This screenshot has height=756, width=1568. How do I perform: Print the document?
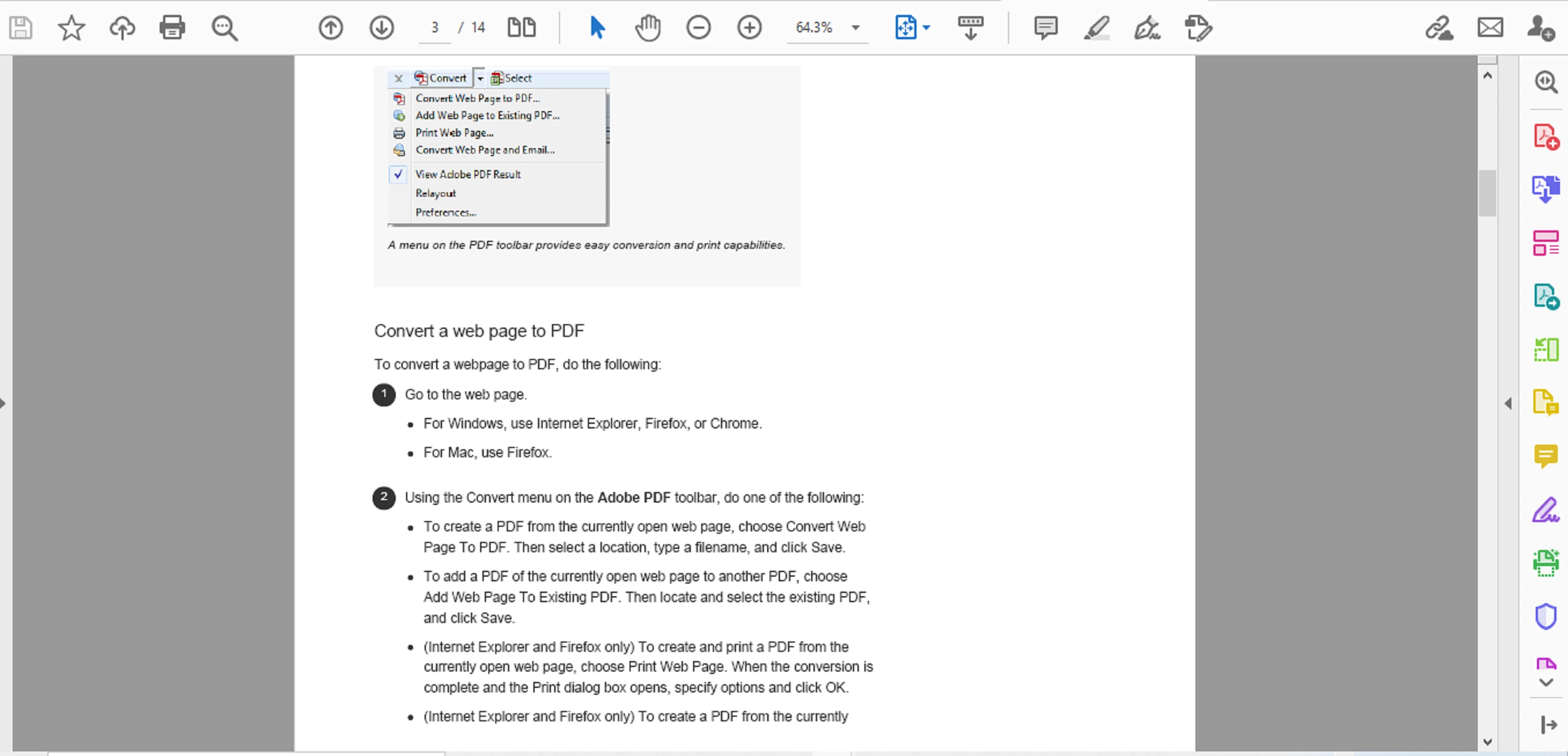tap(172, 27)
